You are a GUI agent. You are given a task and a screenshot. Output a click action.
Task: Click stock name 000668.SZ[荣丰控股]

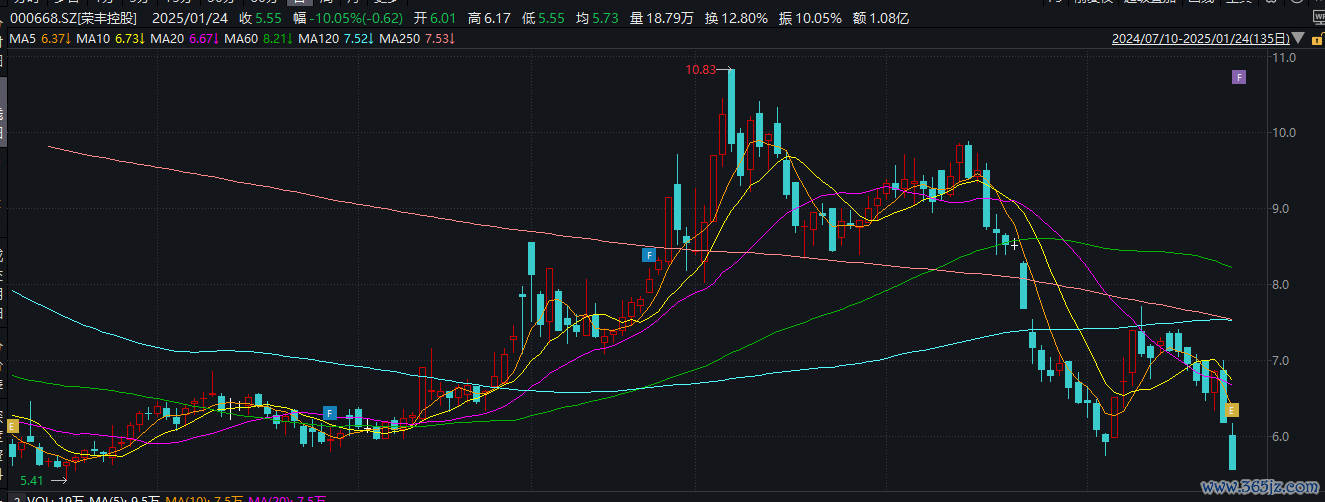(x=72, y=19)
